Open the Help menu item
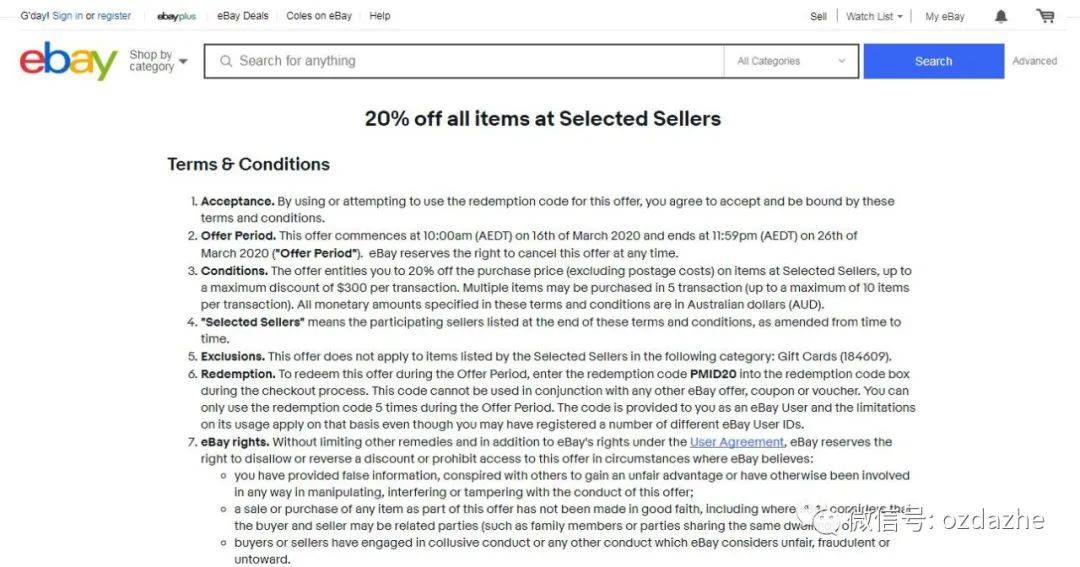This screenshot has width=1080, height=567. (380, 15)
